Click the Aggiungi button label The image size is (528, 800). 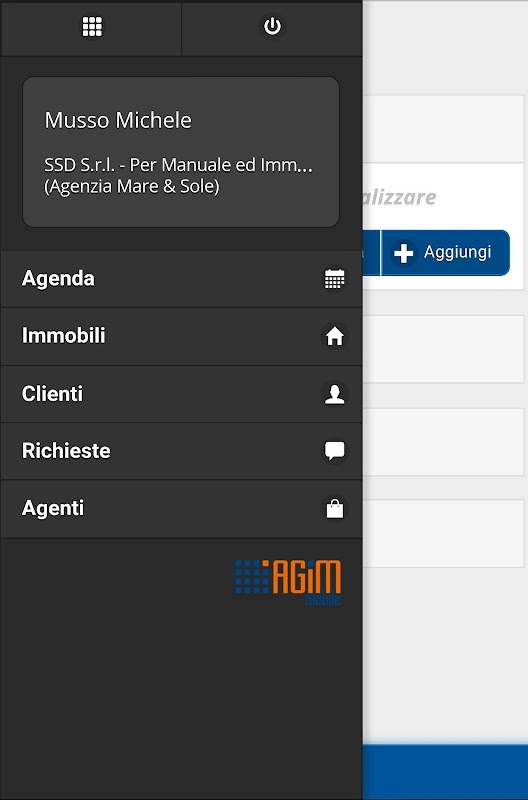[457, 252]
